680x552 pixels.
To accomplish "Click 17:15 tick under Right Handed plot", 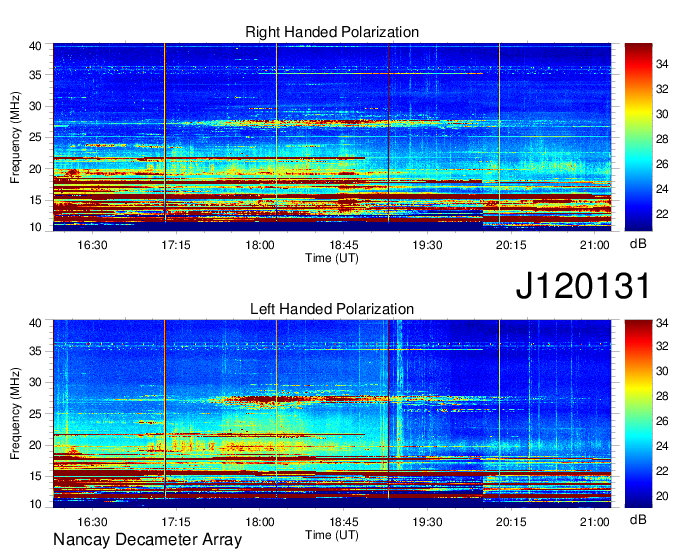I will (x=176, y=245).
